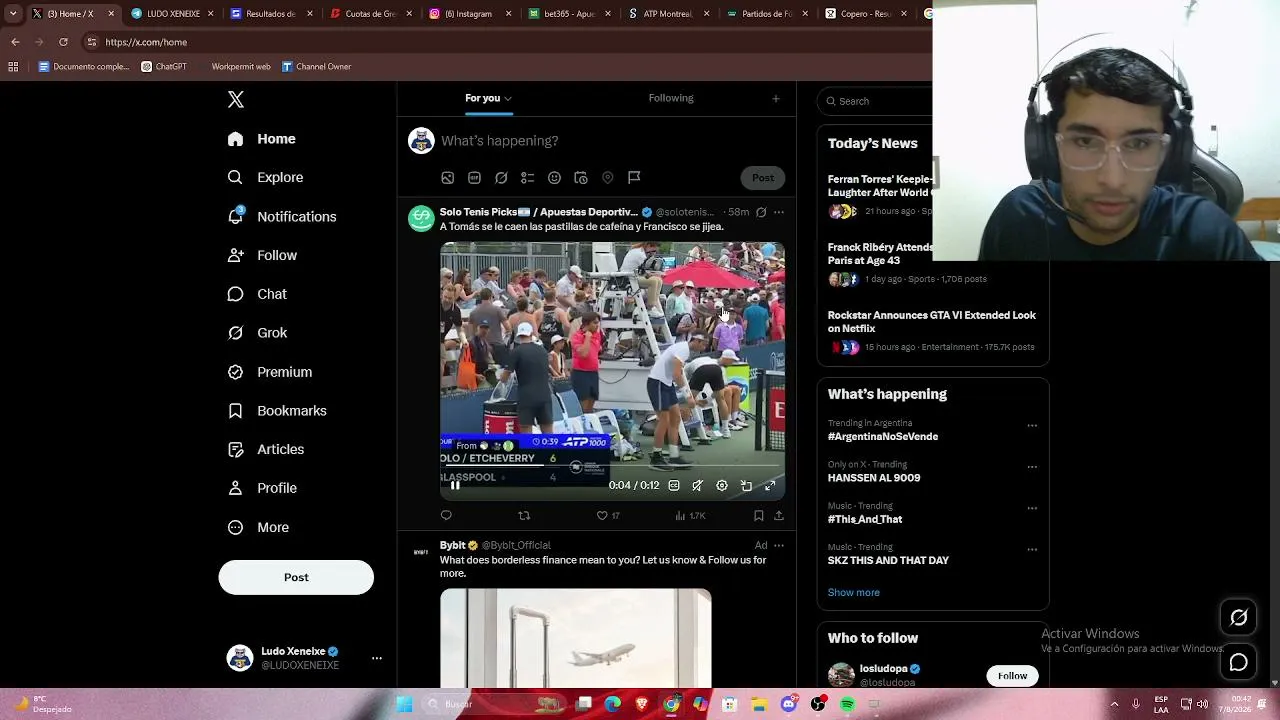Open the emoji picker in the composer
The width and height of the screenshot is (1280, 720).
pos(554,178)
